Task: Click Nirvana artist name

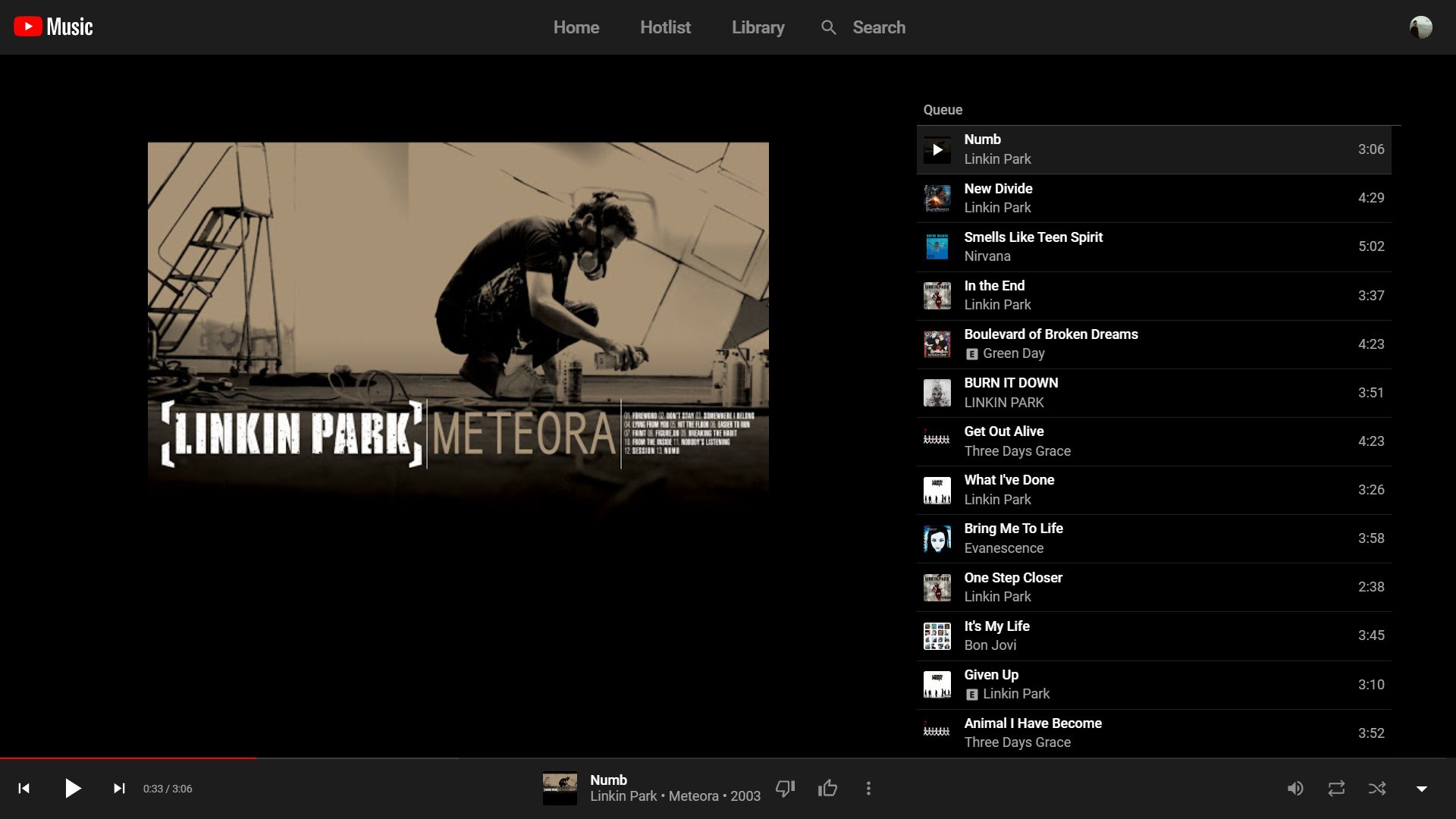Action: click(x=987, y=256)
